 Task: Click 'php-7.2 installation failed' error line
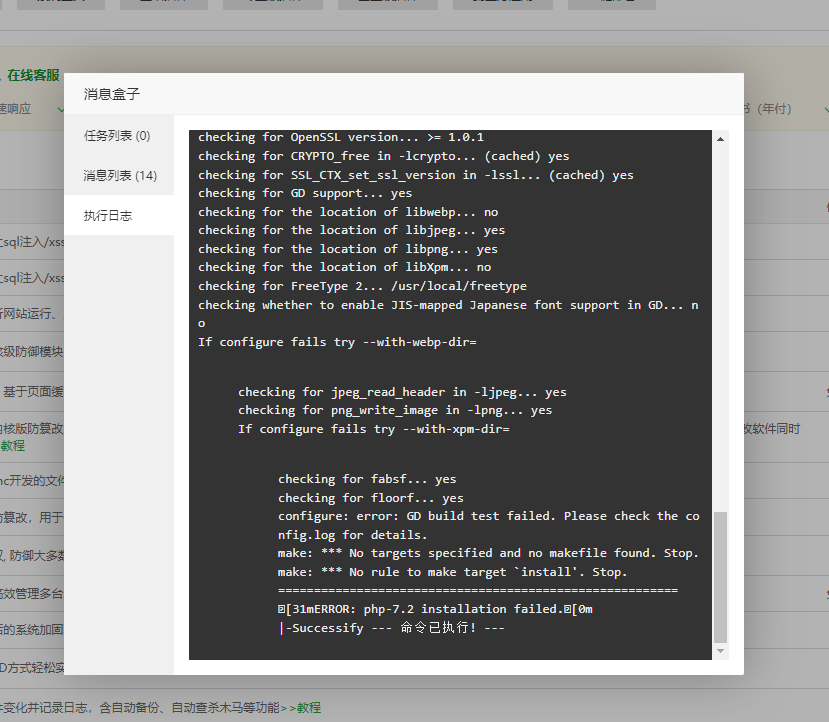(x=435, y=609)
